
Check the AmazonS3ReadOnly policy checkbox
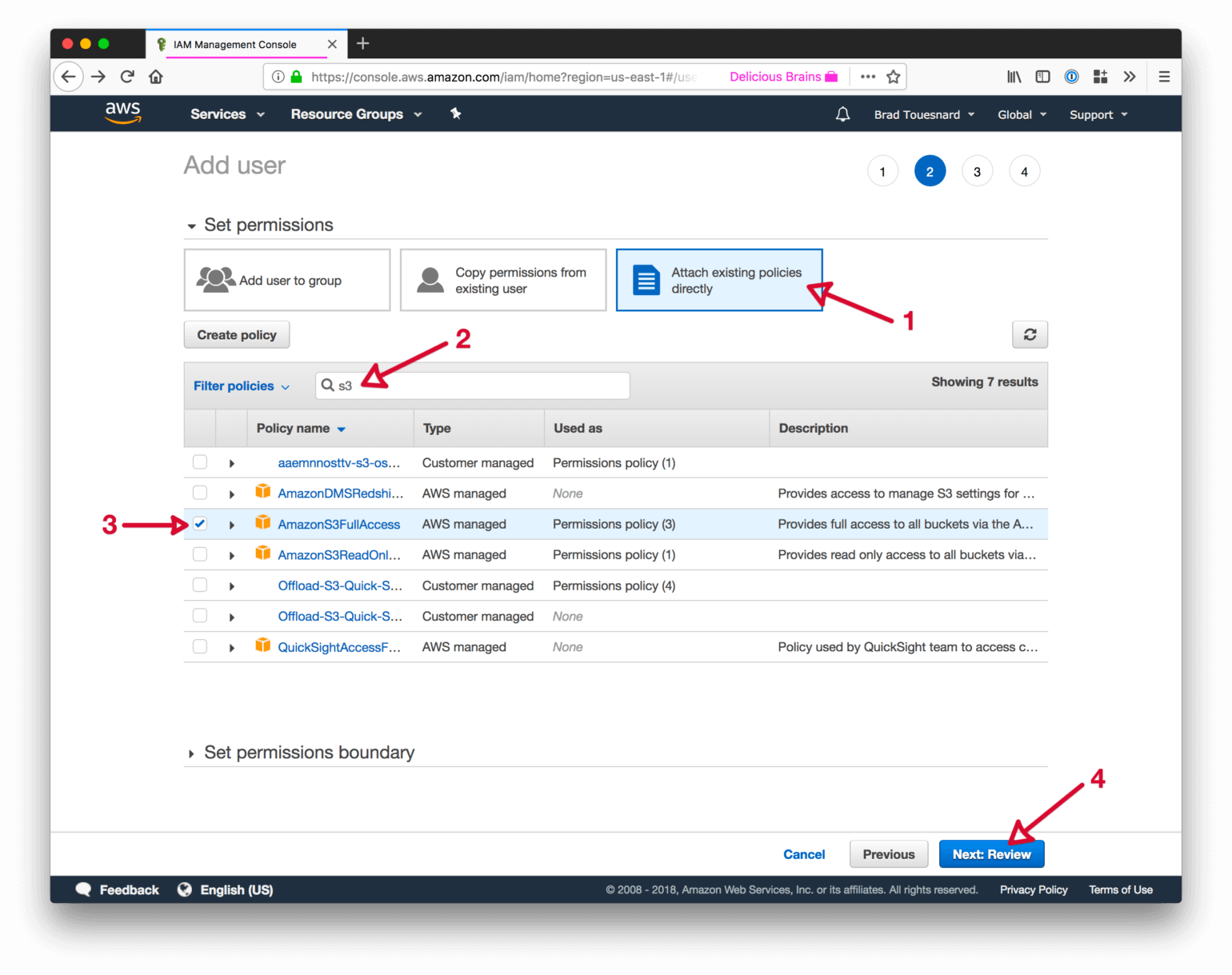[200, 554]
